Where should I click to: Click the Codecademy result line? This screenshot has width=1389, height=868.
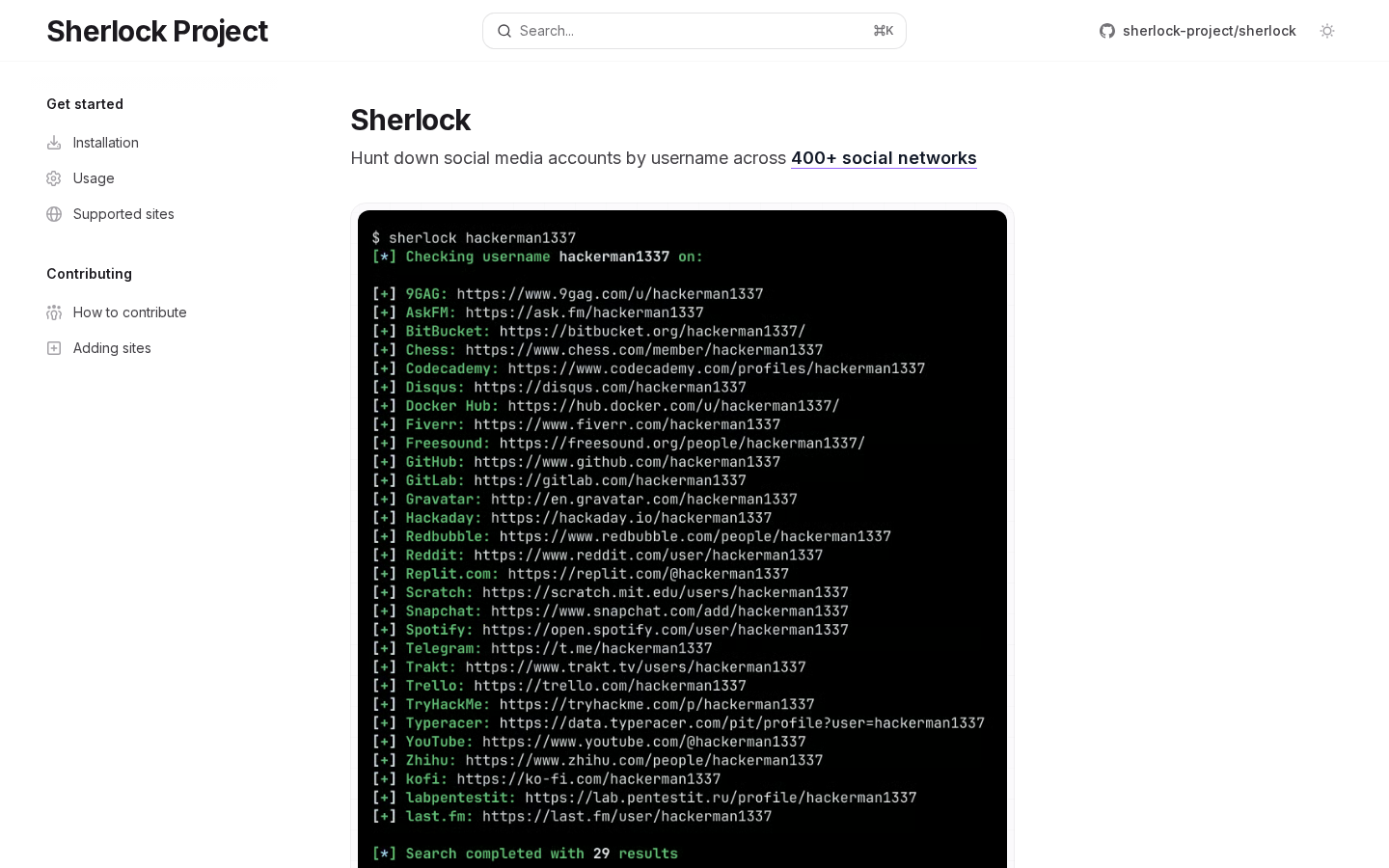648,368
